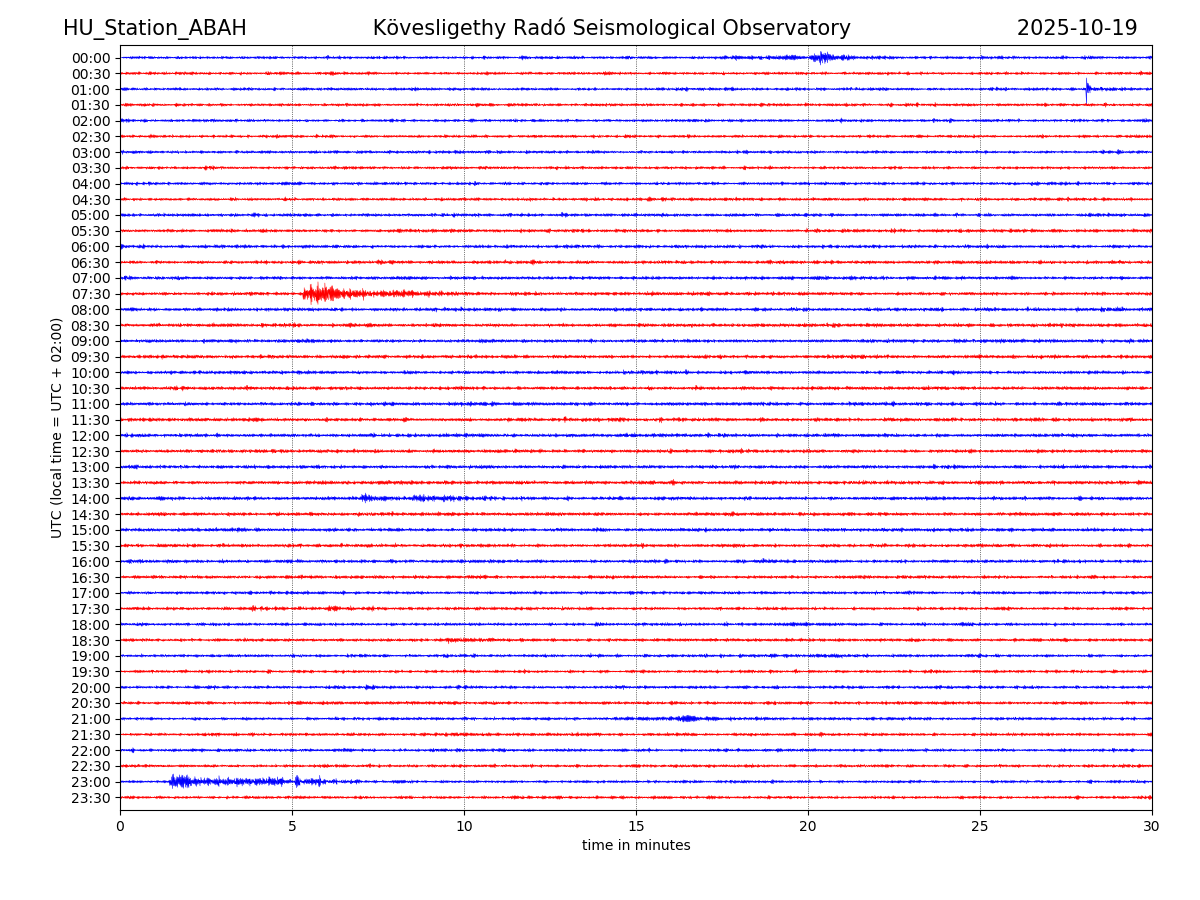The width and height of the screenshot is (1200, 900).
Task: Click the Kövesligethy Radó Seismological Observatory heading
Action: (611, 28)
